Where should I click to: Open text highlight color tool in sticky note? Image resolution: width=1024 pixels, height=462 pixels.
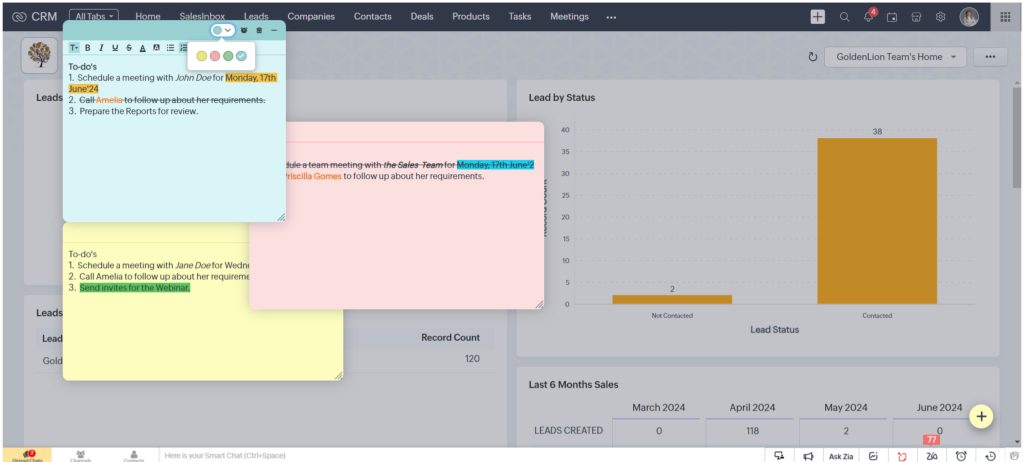[156, 48]
